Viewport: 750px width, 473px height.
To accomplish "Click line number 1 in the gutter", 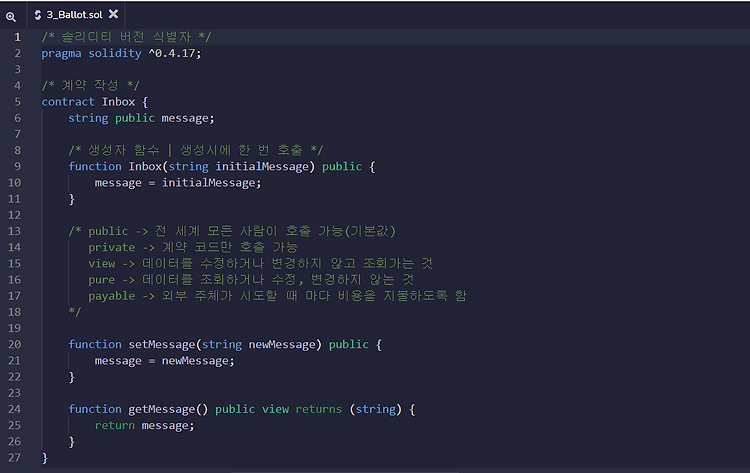I will point(18,37).
